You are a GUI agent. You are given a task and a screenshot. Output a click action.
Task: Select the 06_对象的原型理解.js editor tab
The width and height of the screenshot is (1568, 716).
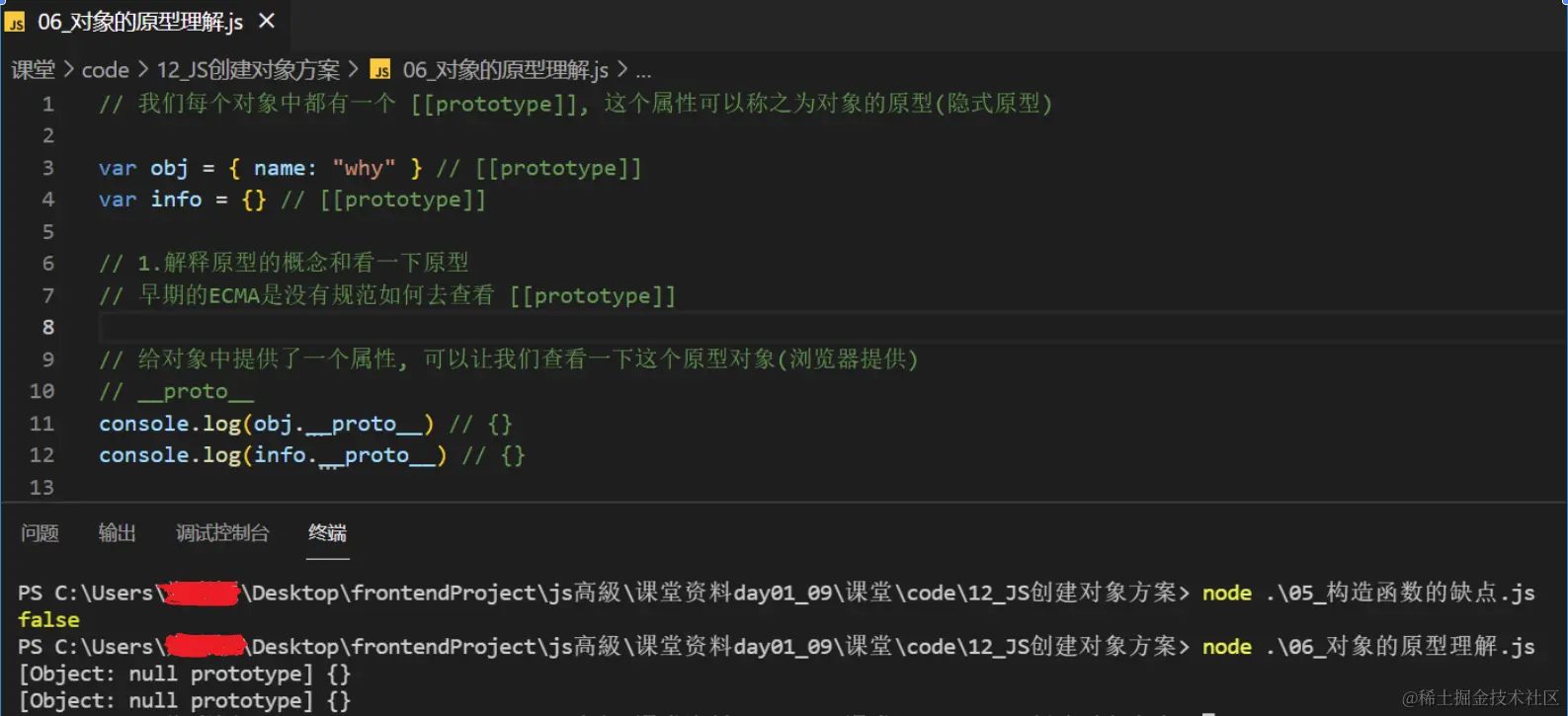(x=139, y=22)
